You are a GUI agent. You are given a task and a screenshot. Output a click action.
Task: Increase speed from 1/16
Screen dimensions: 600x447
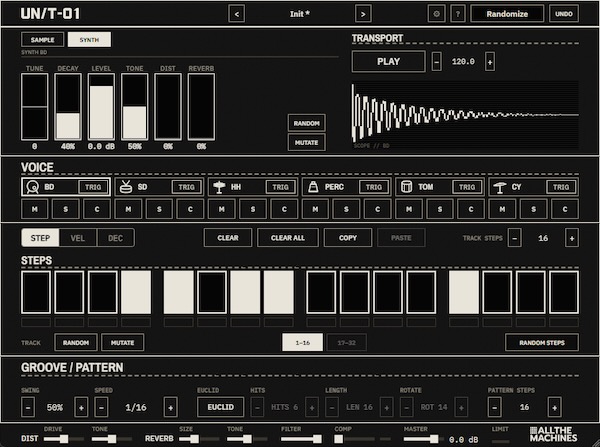point(171,407)
